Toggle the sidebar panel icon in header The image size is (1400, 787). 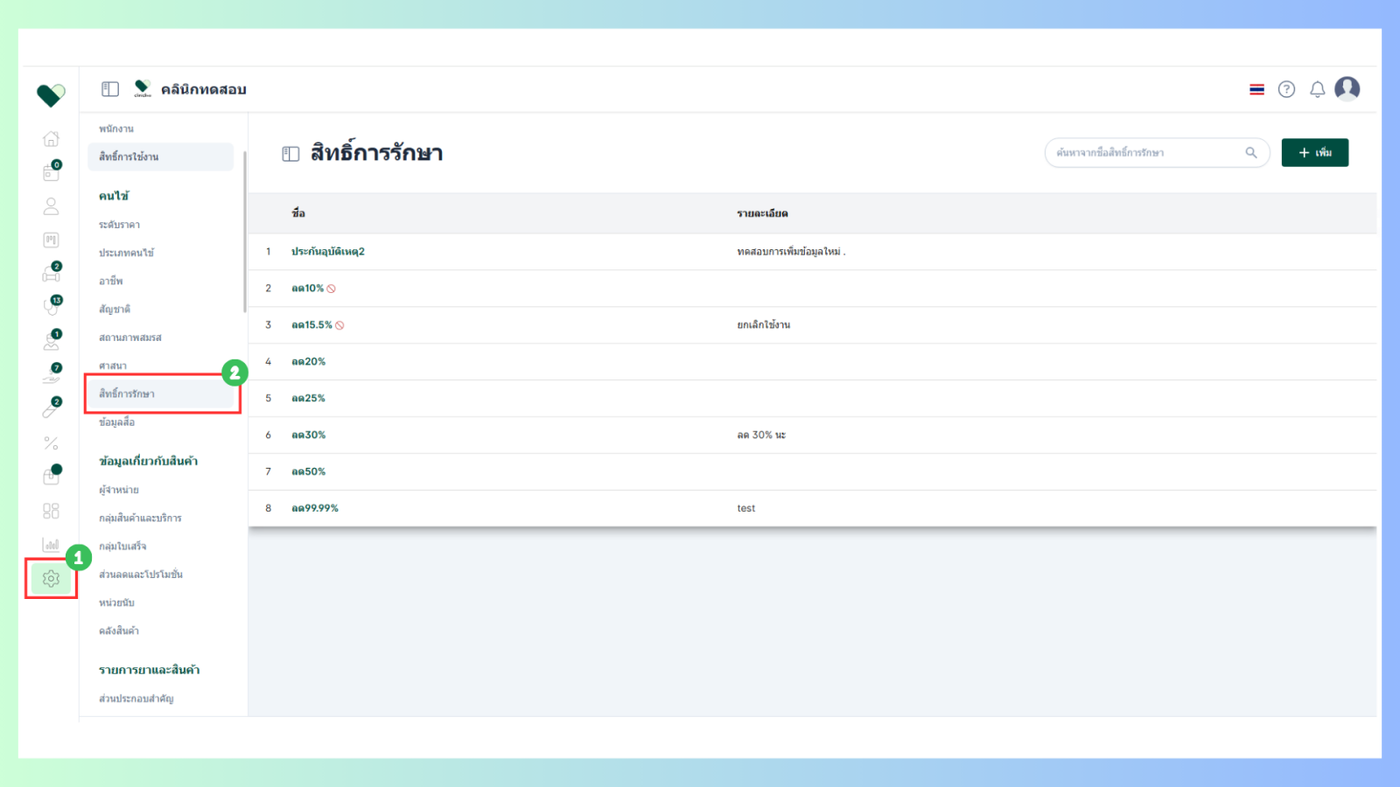(110, 89)
